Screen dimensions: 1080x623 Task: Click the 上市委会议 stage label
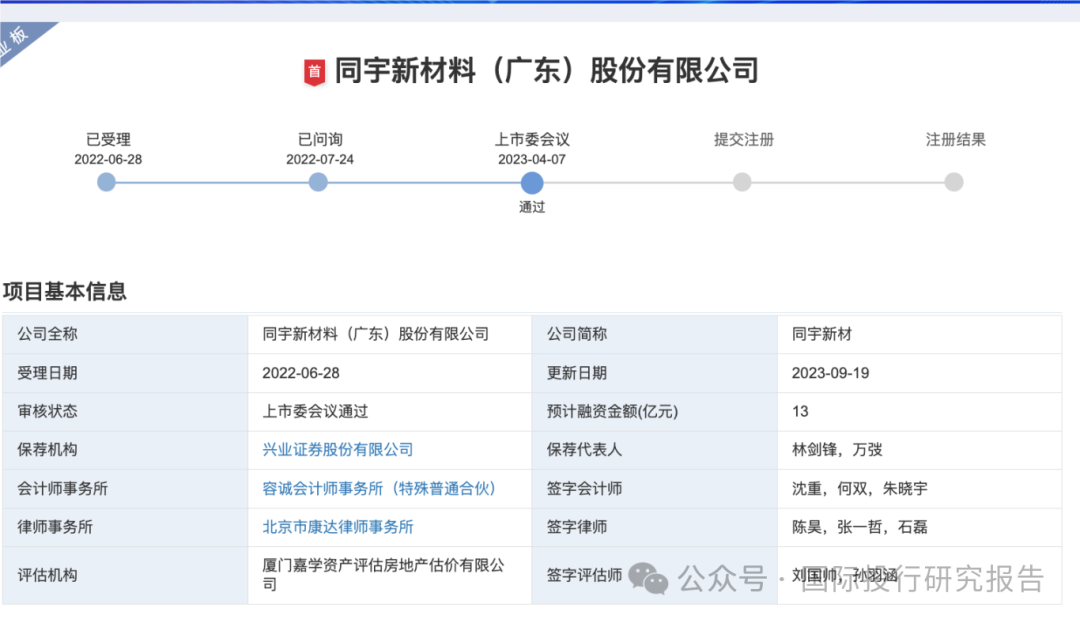coord(532,140)
